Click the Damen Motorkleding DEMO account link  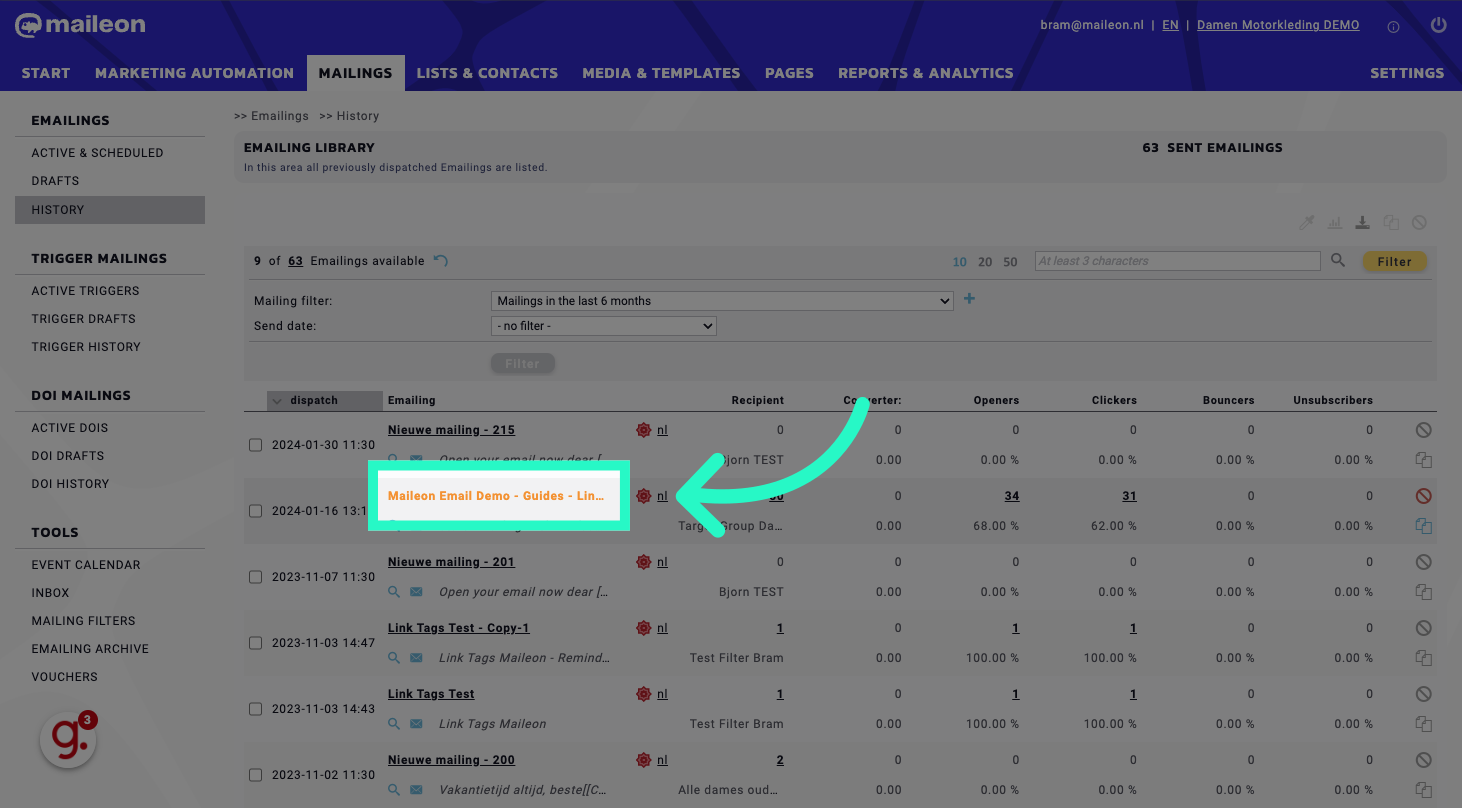1278,25
